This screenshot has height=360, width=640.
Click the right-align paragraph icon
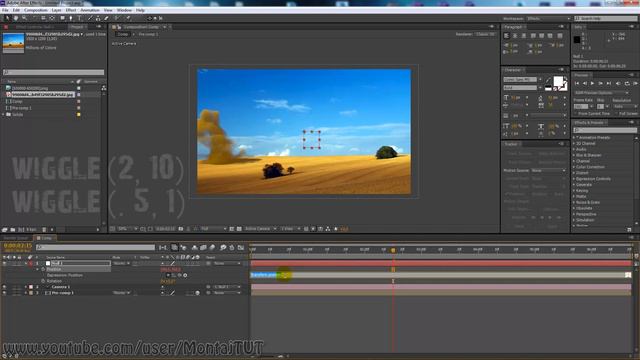524,36
